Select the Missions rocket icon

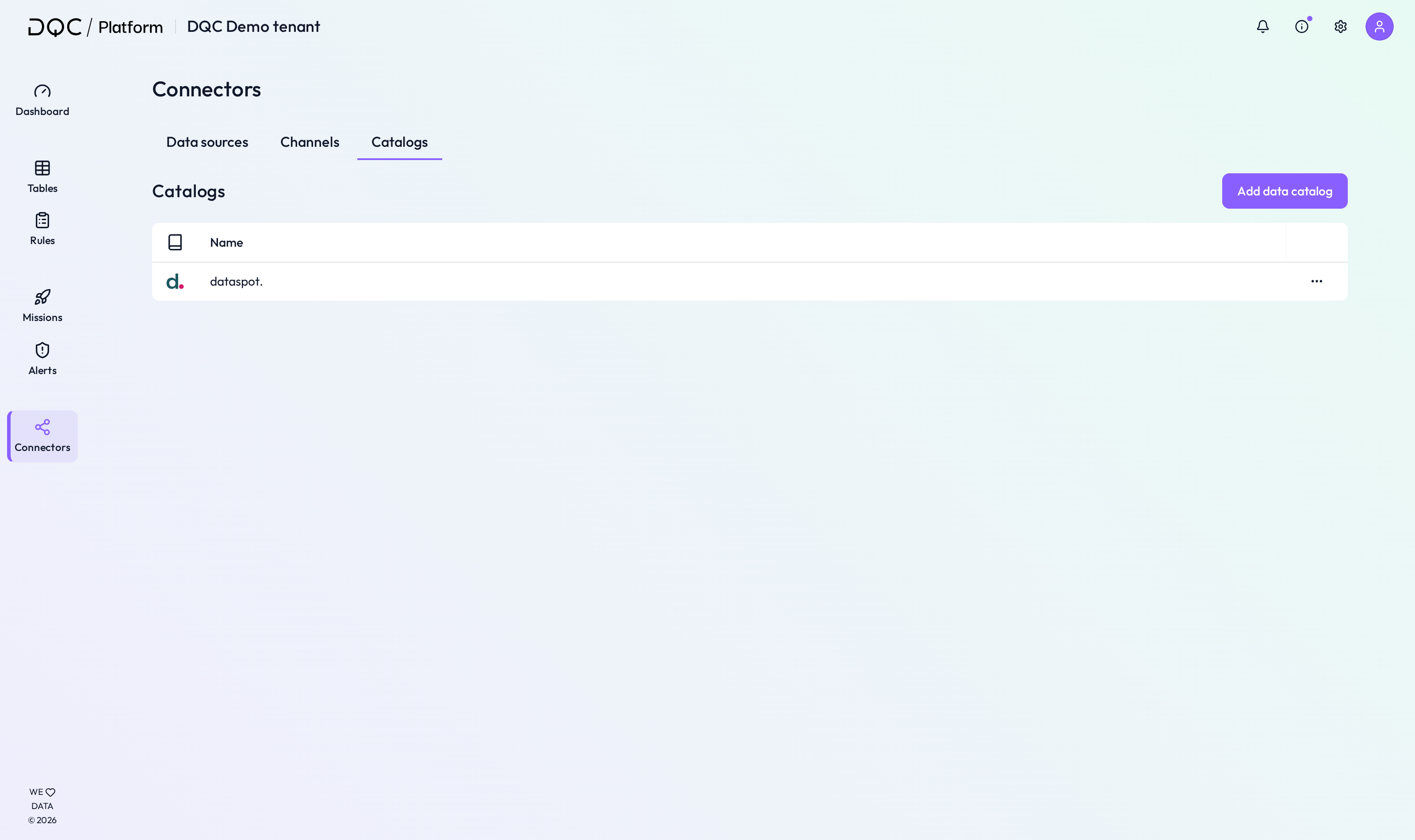tap(42, 297)
